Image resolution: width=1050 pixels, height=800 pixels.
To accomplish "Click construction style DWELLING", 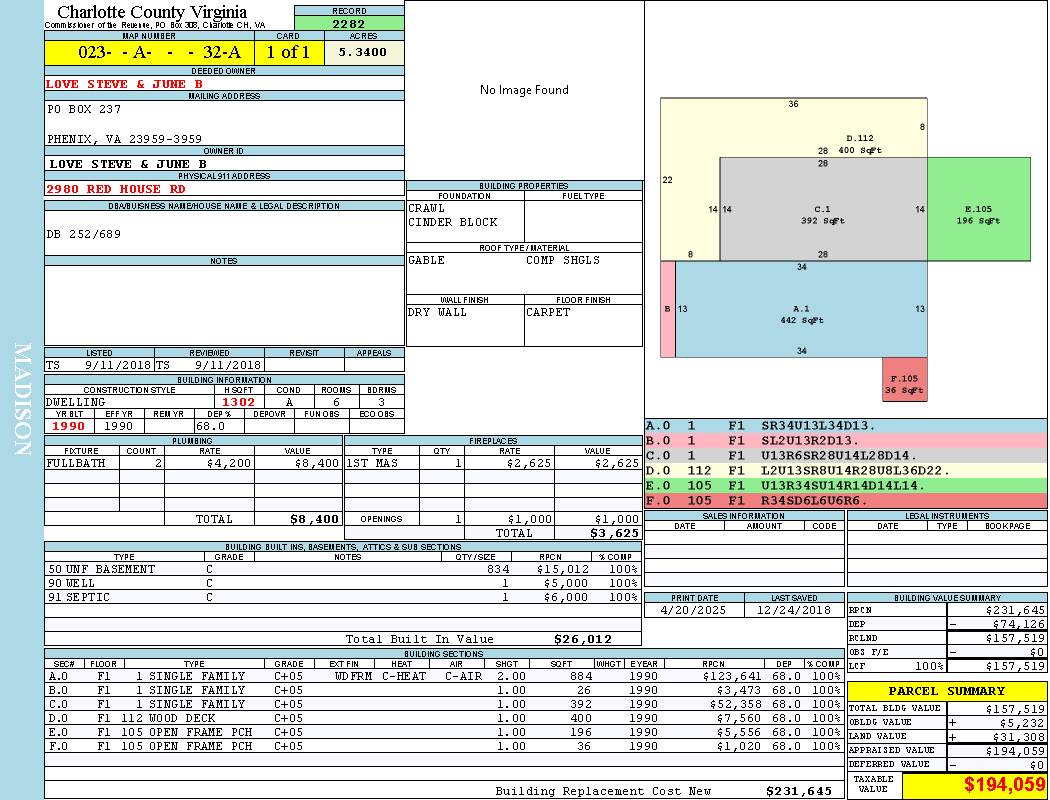I will (x=76, y=402).
